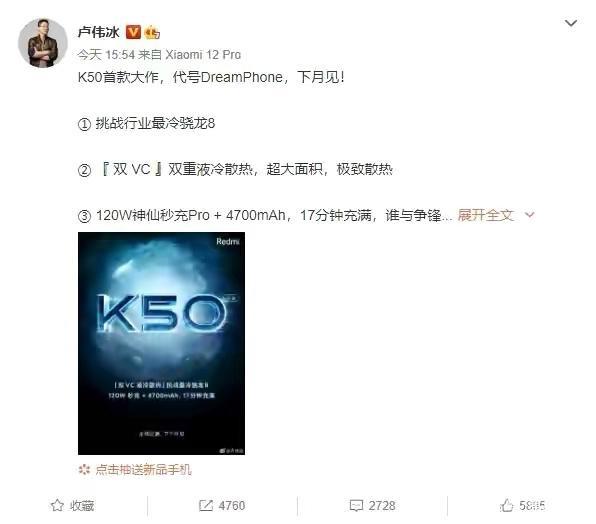
Task: Click the comment bubble icon
Action: pyautogui.click(x=356, y=506)
